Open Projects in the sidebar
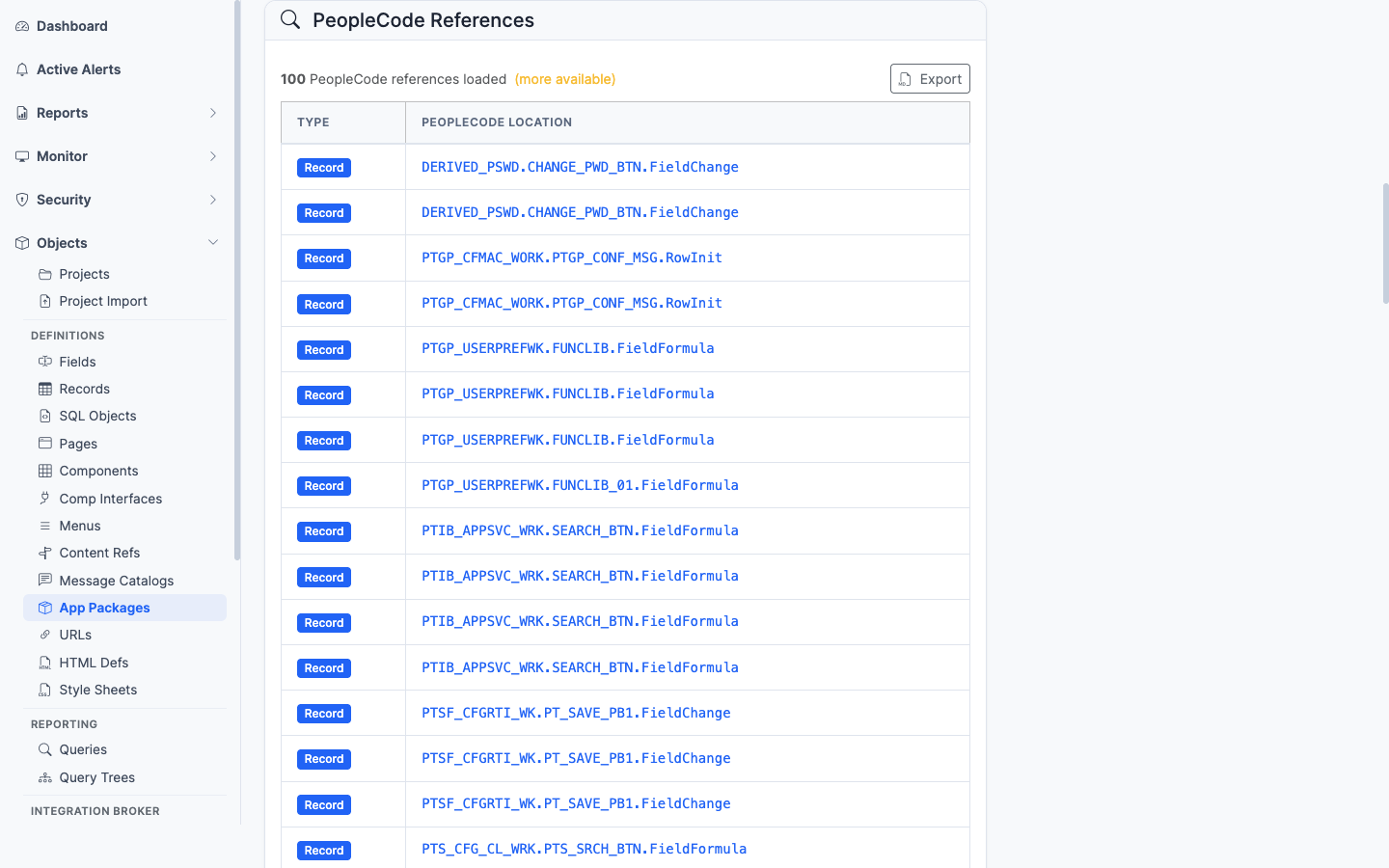1389x868 pixels. [x=85, y=274]
